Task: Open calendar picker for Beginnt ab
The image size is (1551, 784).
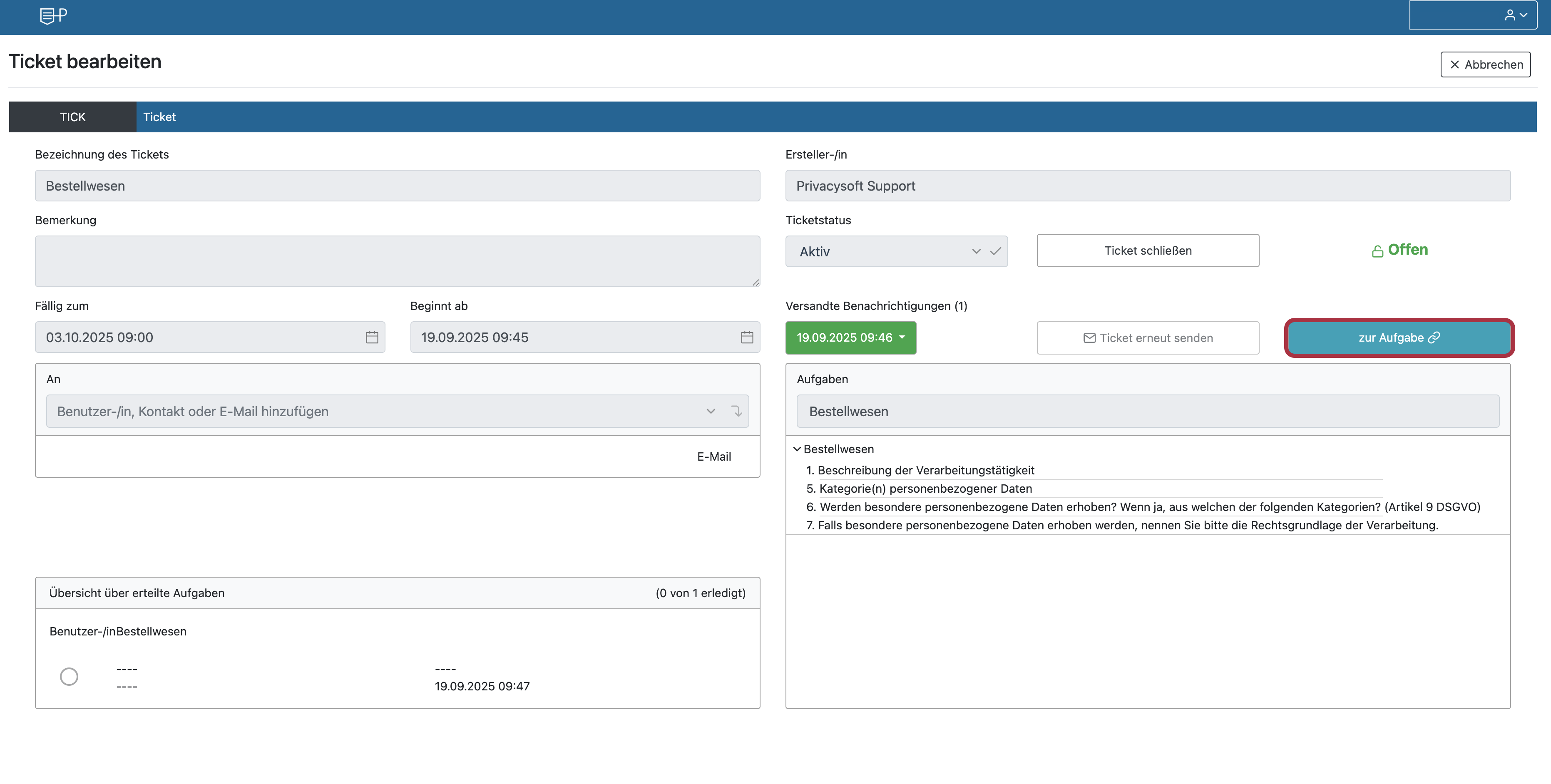Action: point(747,337)
